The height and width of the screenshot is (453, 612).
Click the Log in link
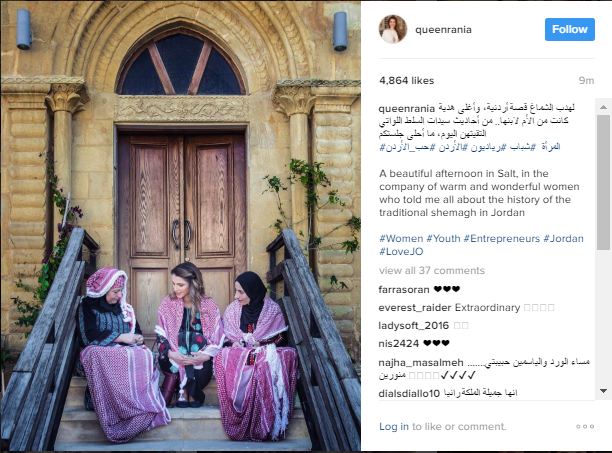pos(394,426)
